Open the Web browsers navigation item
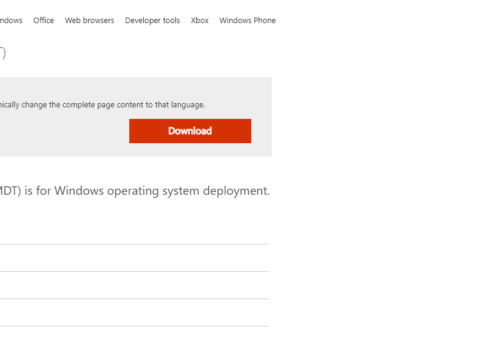The height and width of the screenshot is (361, 482). tap(89, 20)
